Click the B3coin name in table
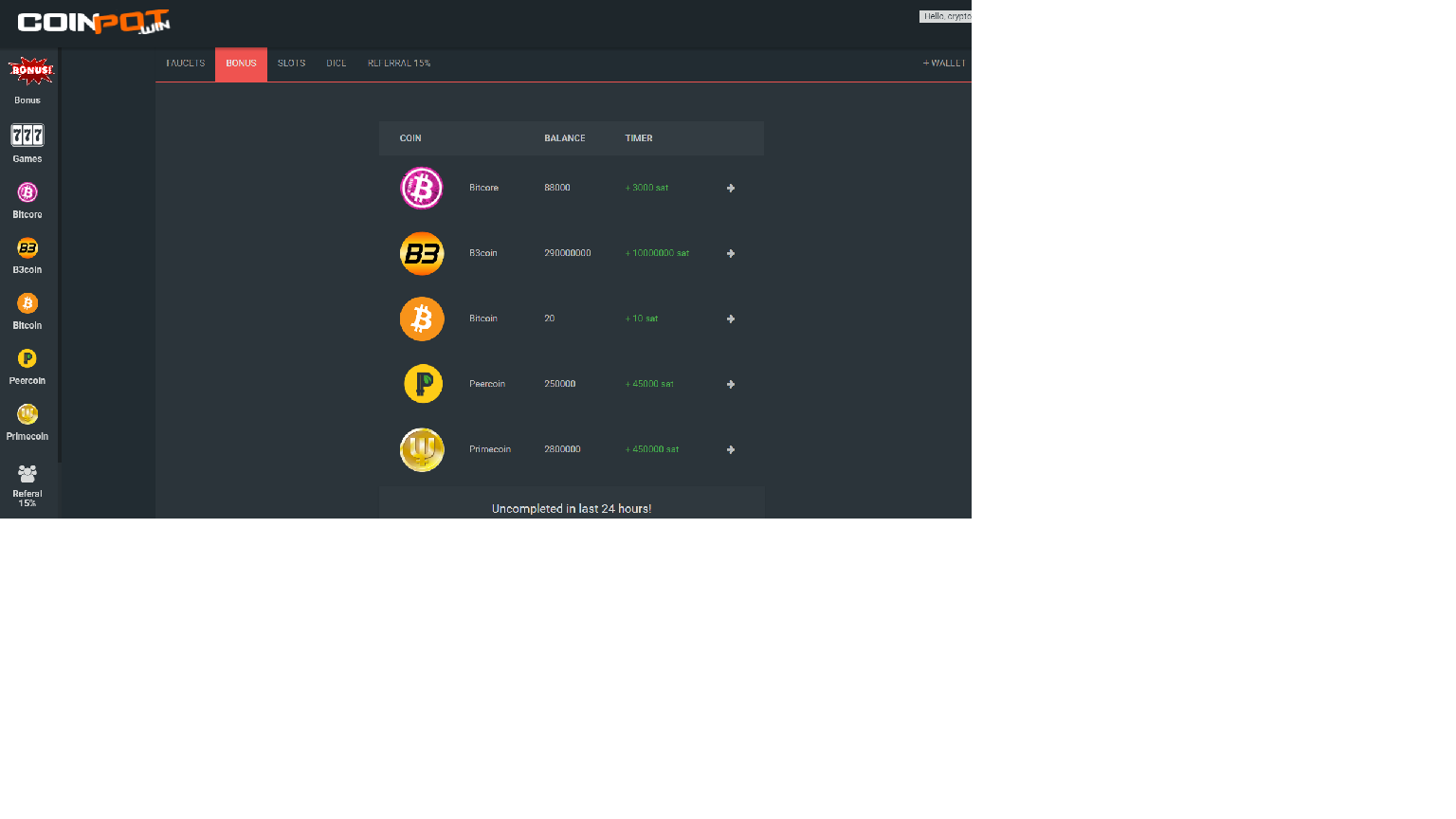The height and width of the screenshot is (819, 1456). point(483,253)
